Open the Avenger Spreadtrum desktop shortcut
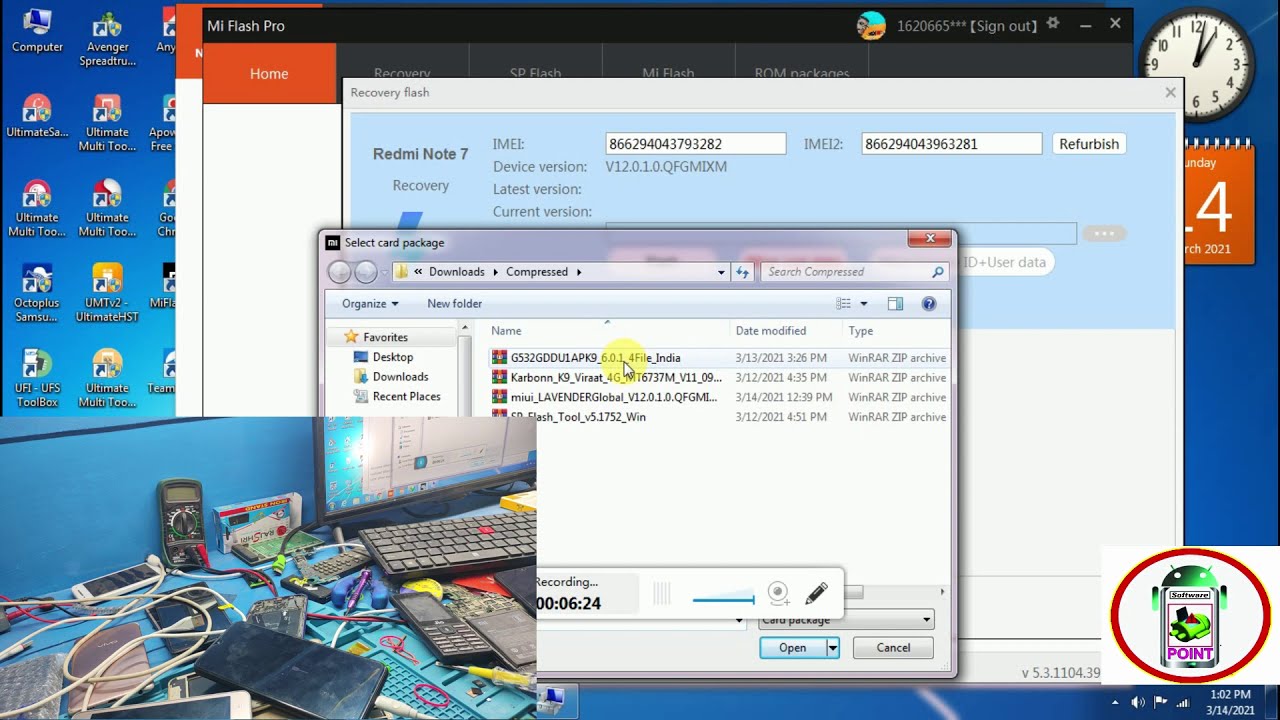The height and width of the screenshot is (720, 1280). coord(107,38)
